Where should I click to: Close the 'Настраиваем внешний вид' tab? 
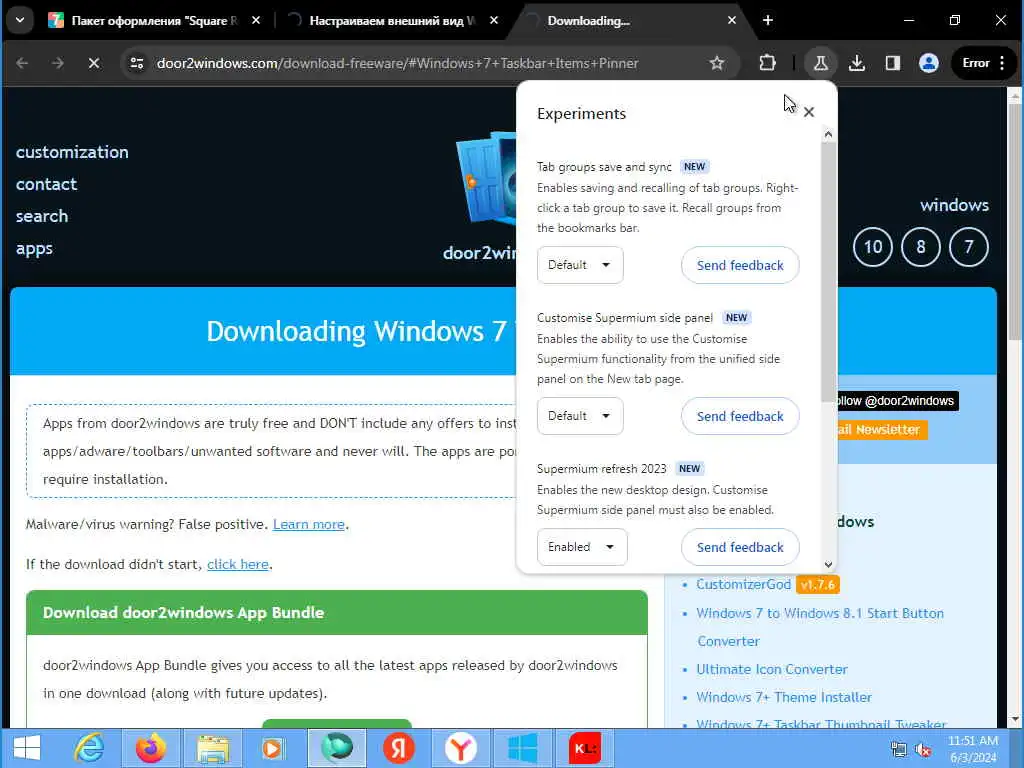tap(494, 20)
